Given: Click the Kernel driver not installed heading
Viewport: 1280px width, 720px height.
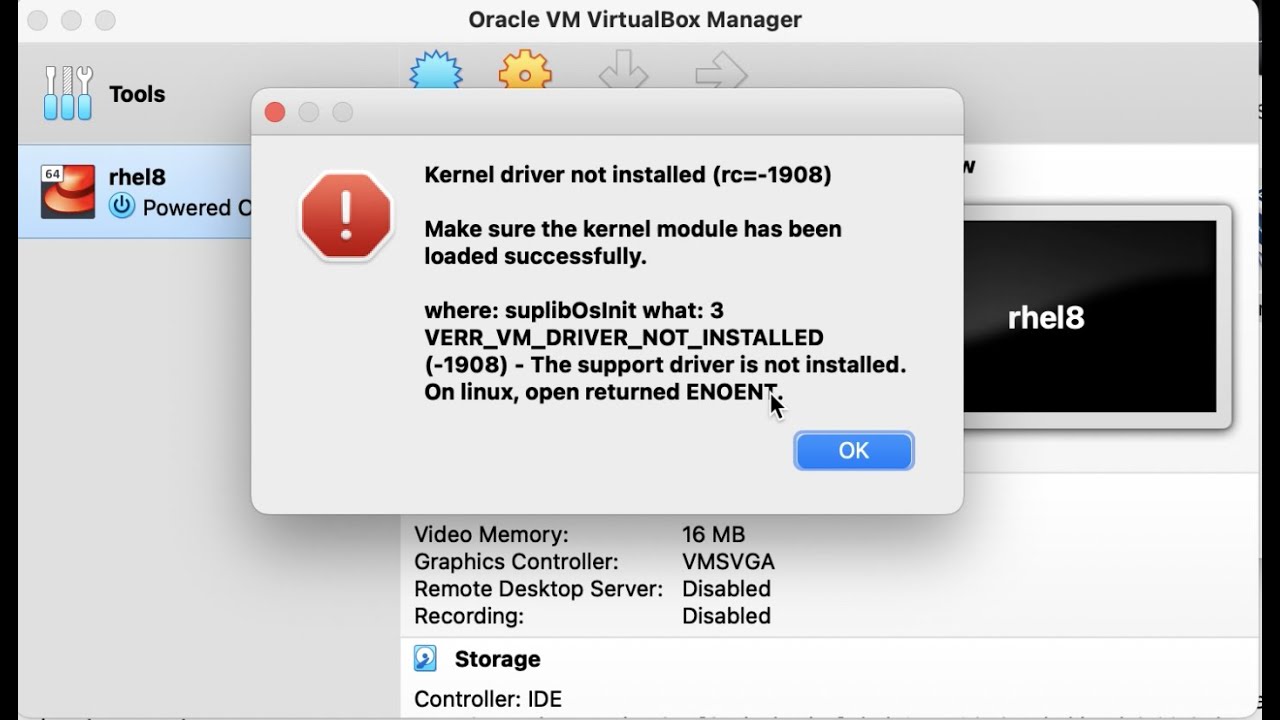Looking at the screenshot, I should point(628,175).
